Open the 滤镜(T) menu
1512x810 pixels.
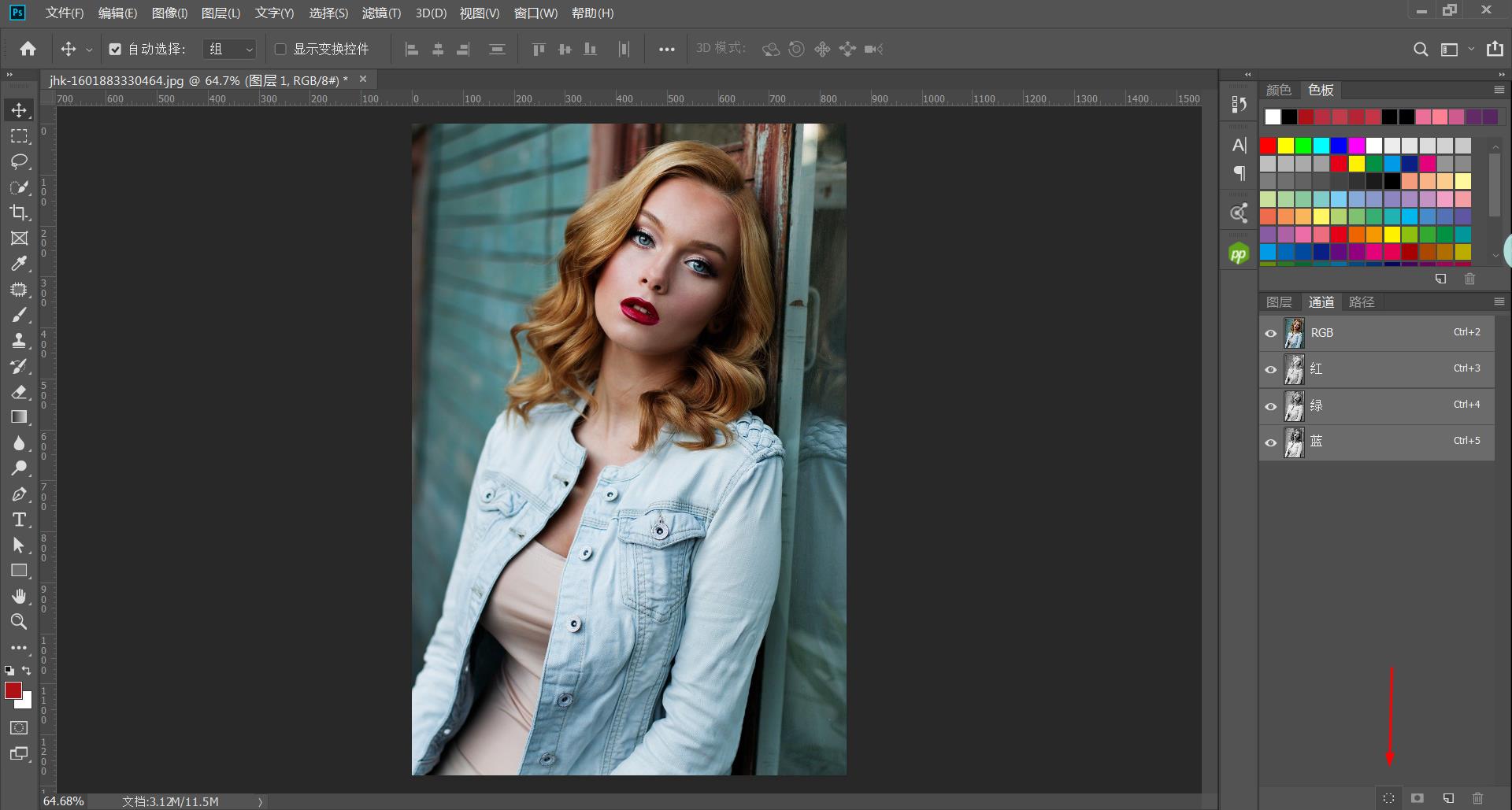[381, 13]
